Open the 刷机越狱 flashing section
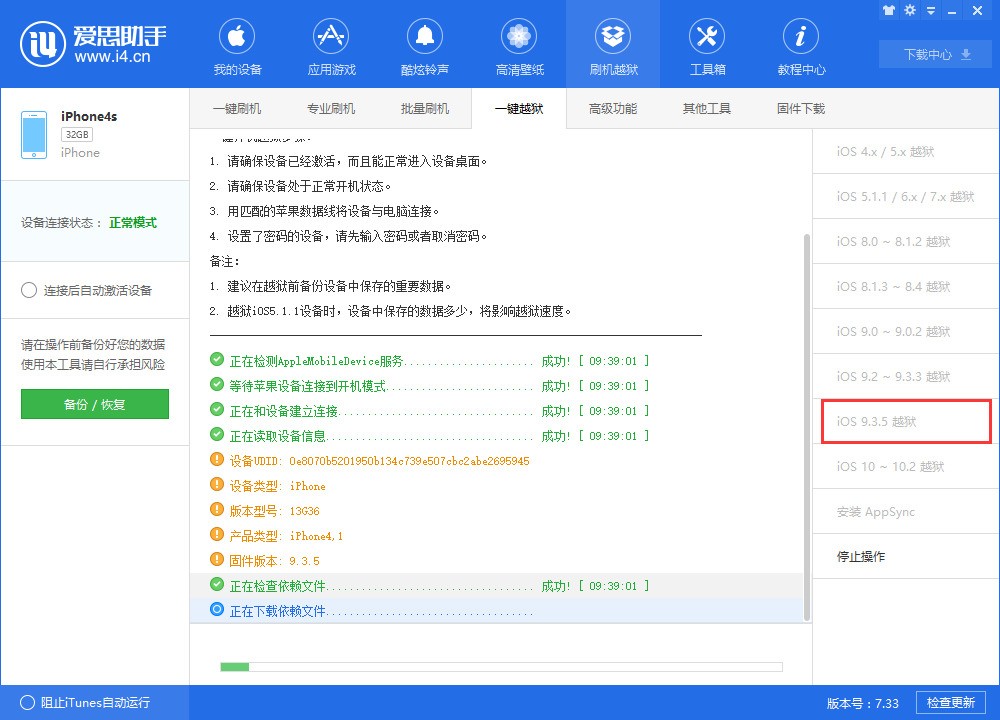This screenshot has width=1000, height=720. click(613, 44)
